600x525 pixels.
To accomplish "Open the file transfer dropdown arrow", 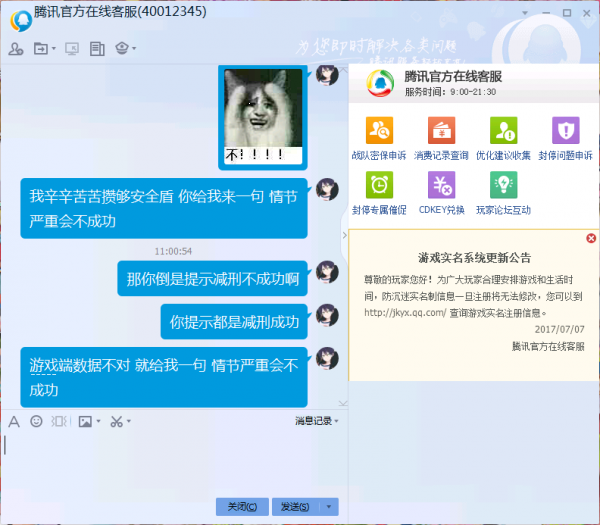I will (x=54, y=49).
